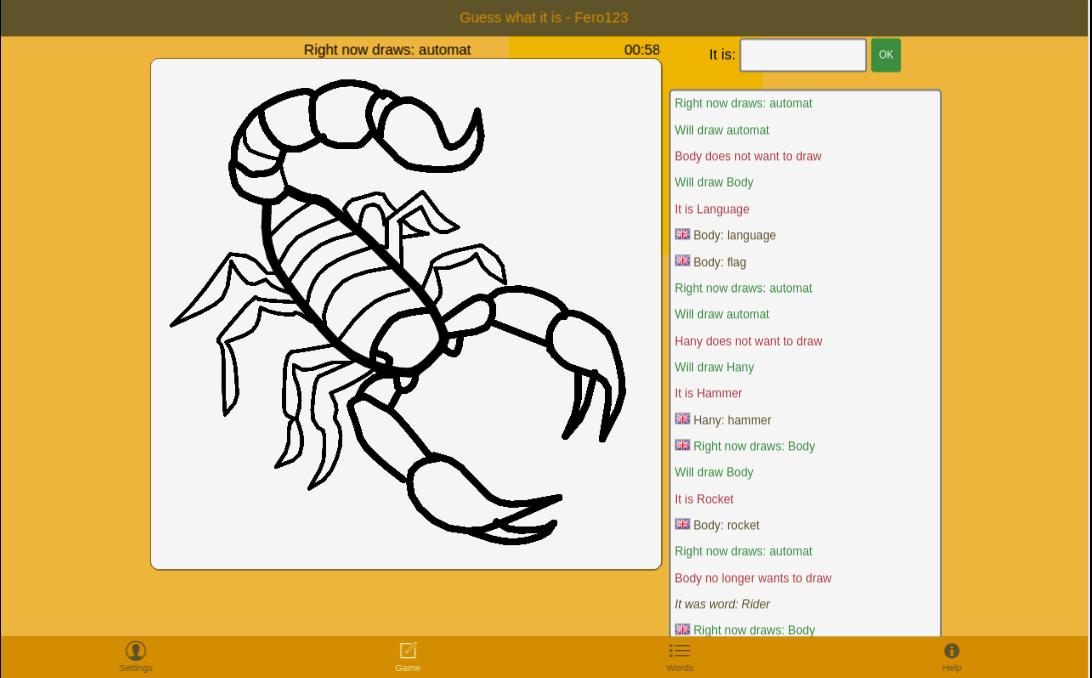Click 'Hany does not want to draw' message
The image size is (1092, 678).
point(748,341)
